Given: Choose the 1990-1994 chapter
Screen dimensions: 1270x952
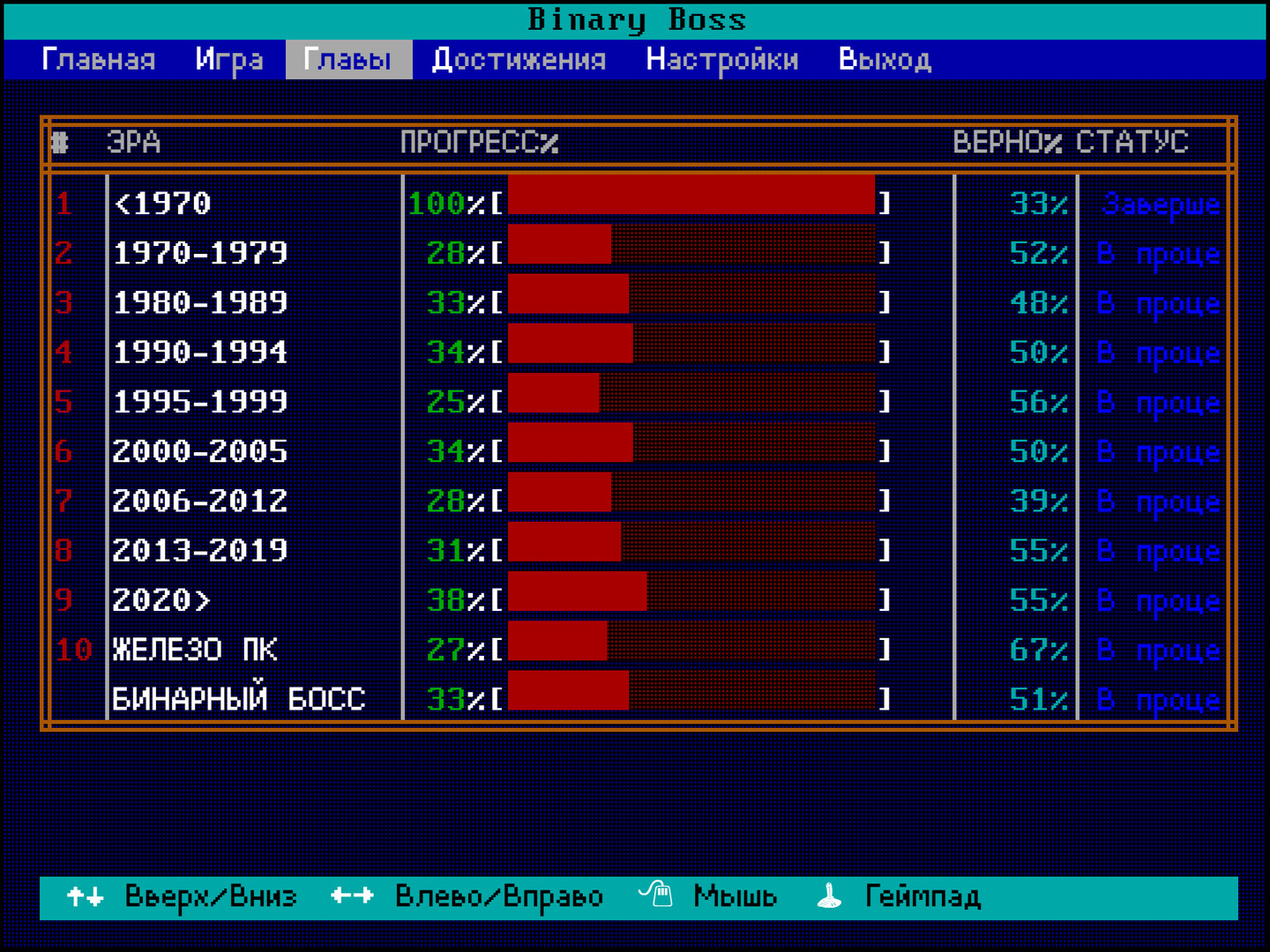Looking at the screenshot, I should [x=200, y=353].
